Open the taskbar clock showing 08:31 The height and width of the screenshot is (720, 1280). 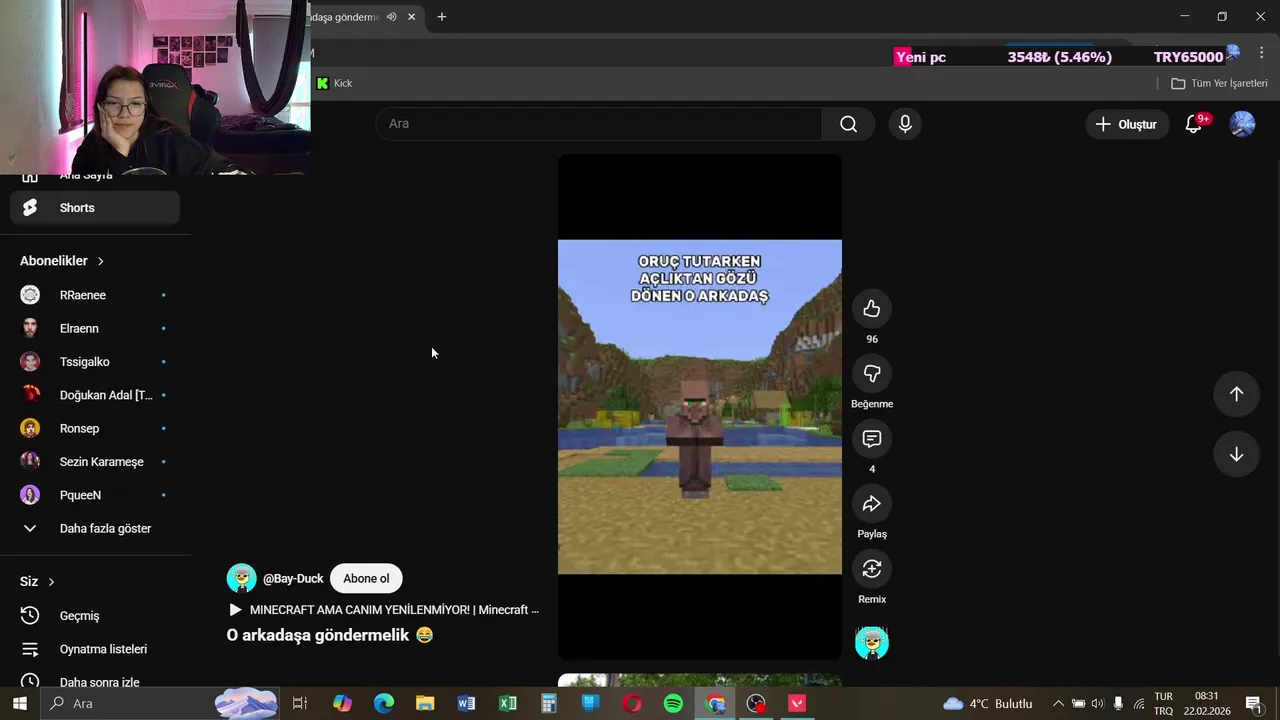pyautogui.click(x=1207, y=704)
